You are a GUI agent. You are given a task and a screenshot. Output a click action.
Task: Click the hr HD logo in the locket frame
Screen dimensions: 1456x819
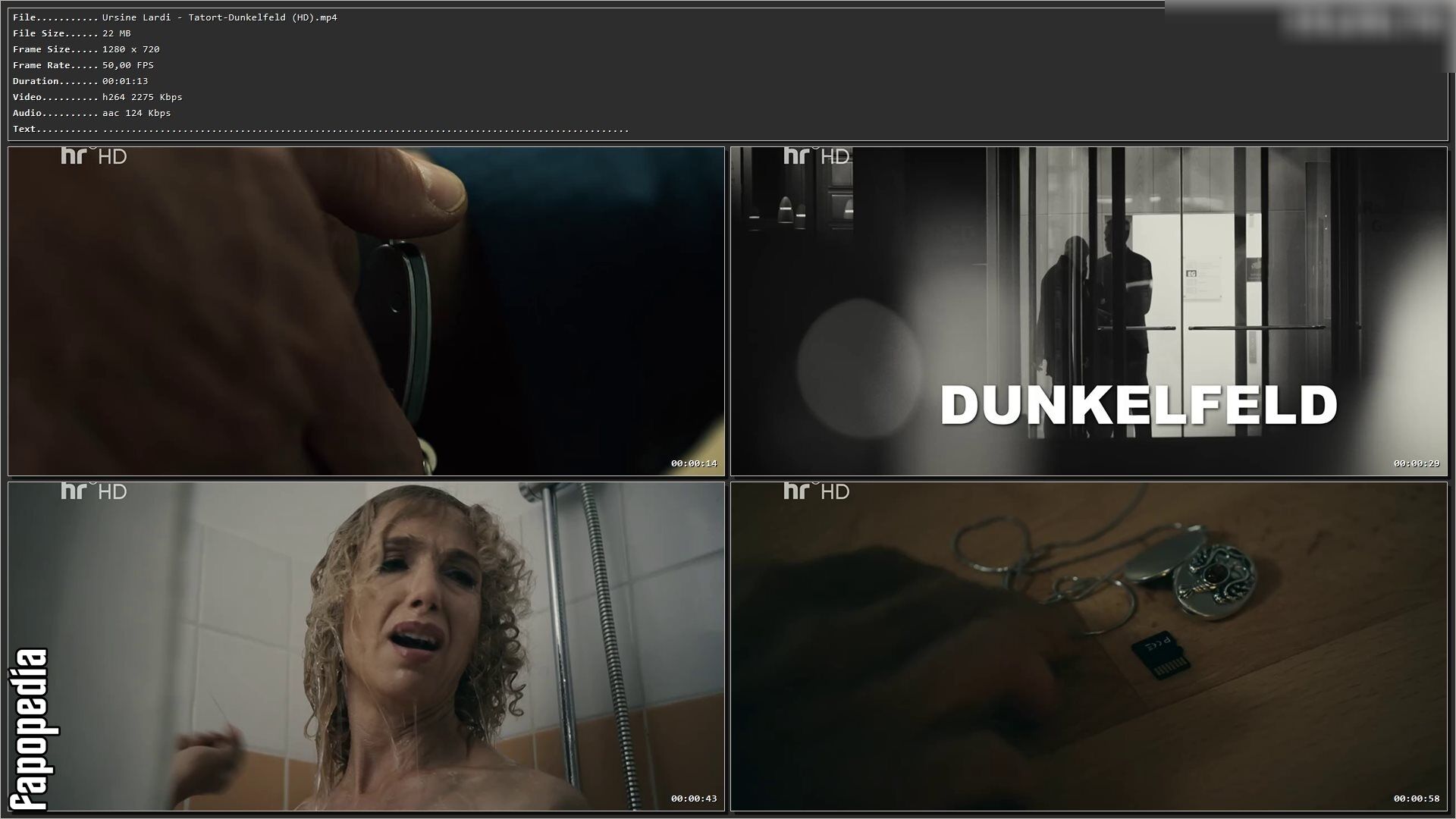coord(817,491)
